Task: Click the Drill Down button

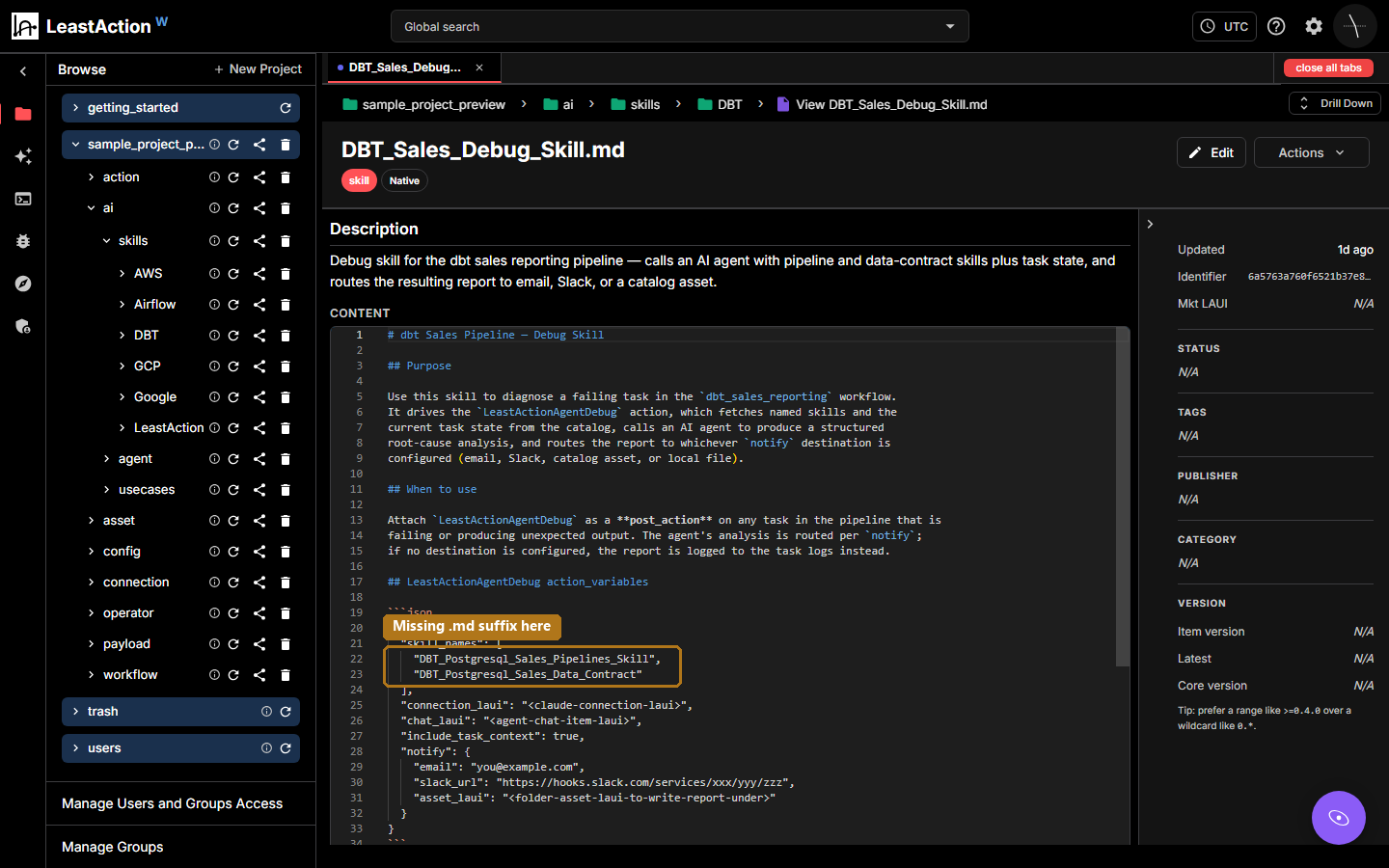Action: coord(1335,103)
